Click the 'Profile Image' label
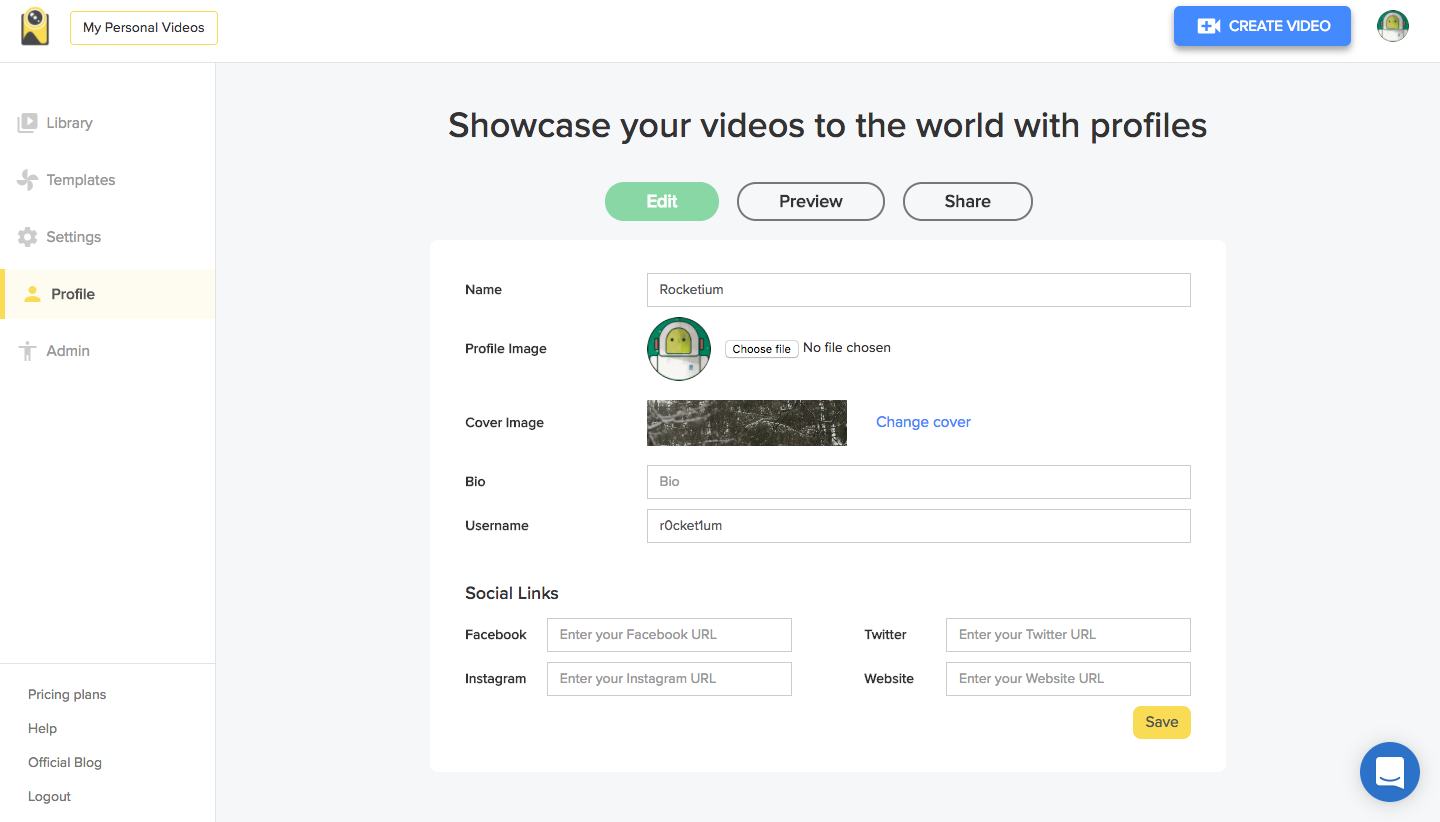Screen dimensions: 1440x822 tap(506, 349)
